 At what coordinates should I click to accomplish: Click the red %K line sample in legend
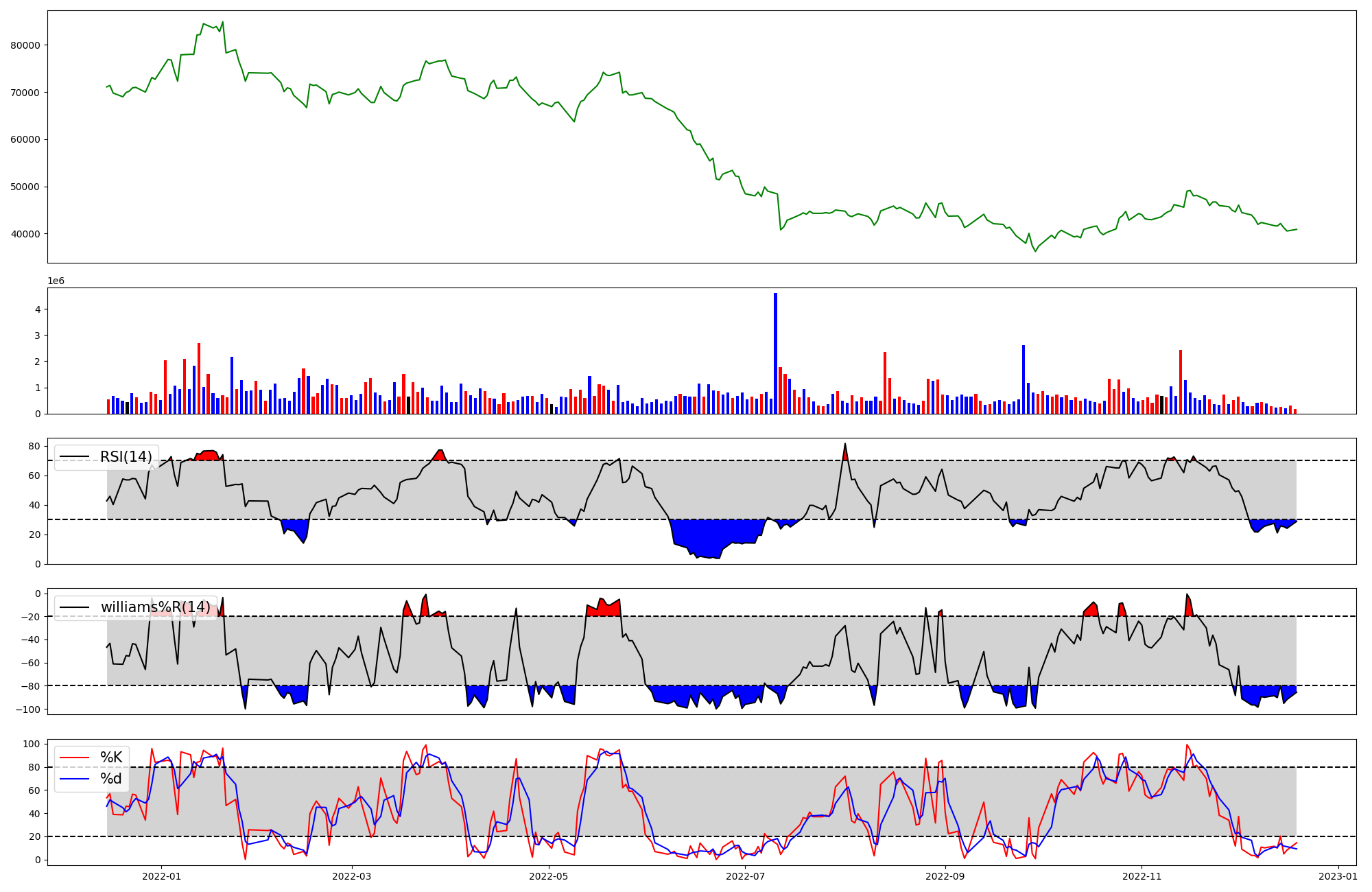(x=75, y=758)
